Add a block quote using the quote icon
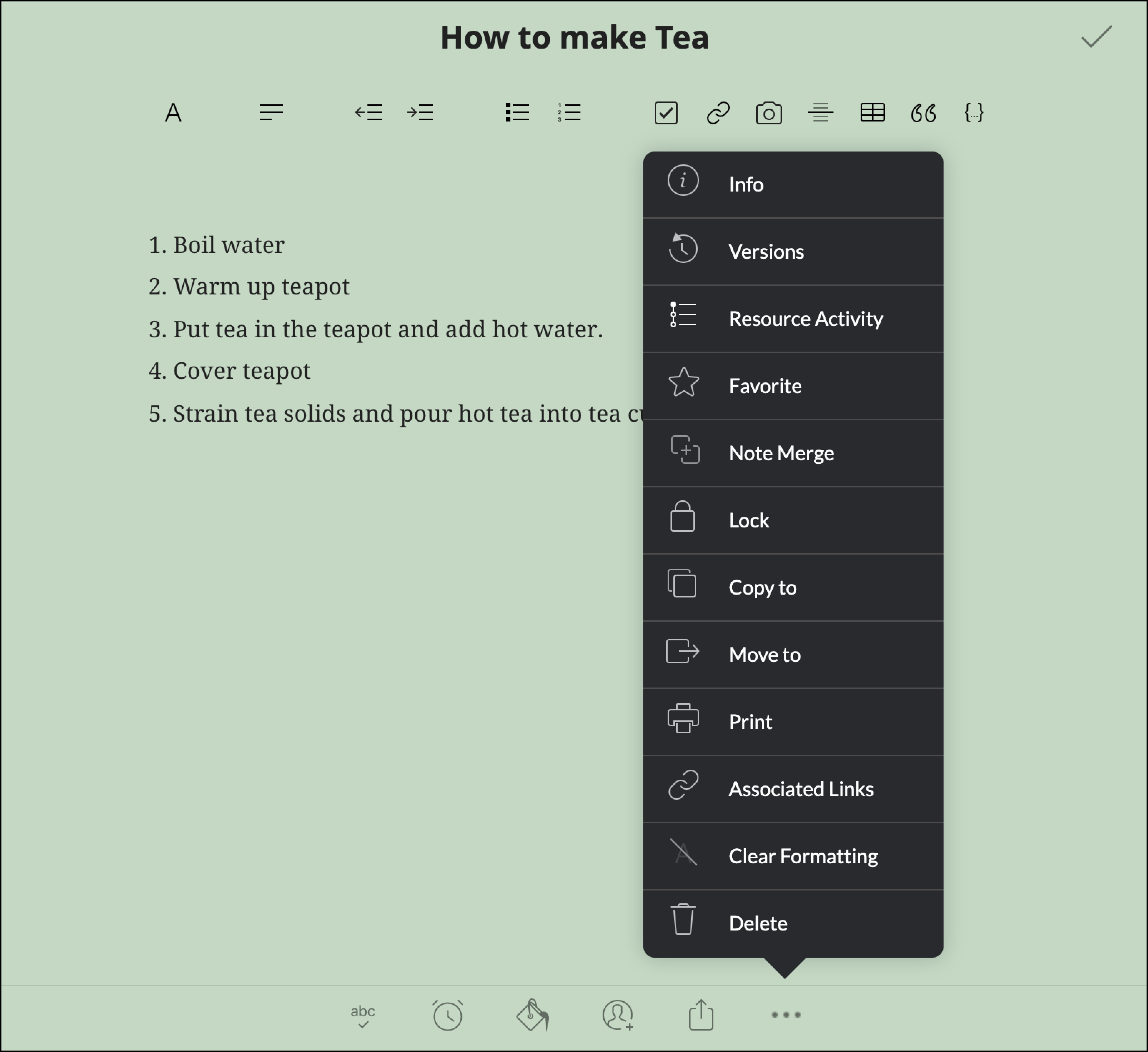 [923, 113]
